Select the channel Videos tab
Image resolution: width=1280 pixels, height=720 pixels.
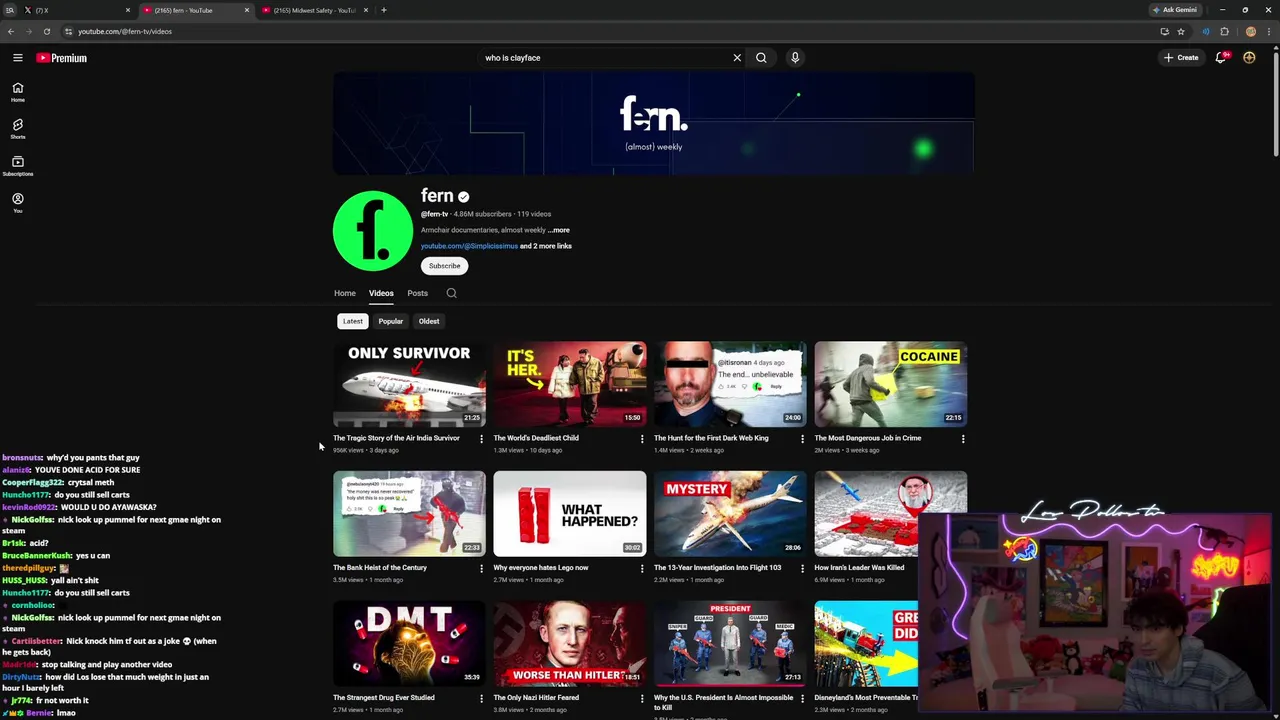click(381, 293)
